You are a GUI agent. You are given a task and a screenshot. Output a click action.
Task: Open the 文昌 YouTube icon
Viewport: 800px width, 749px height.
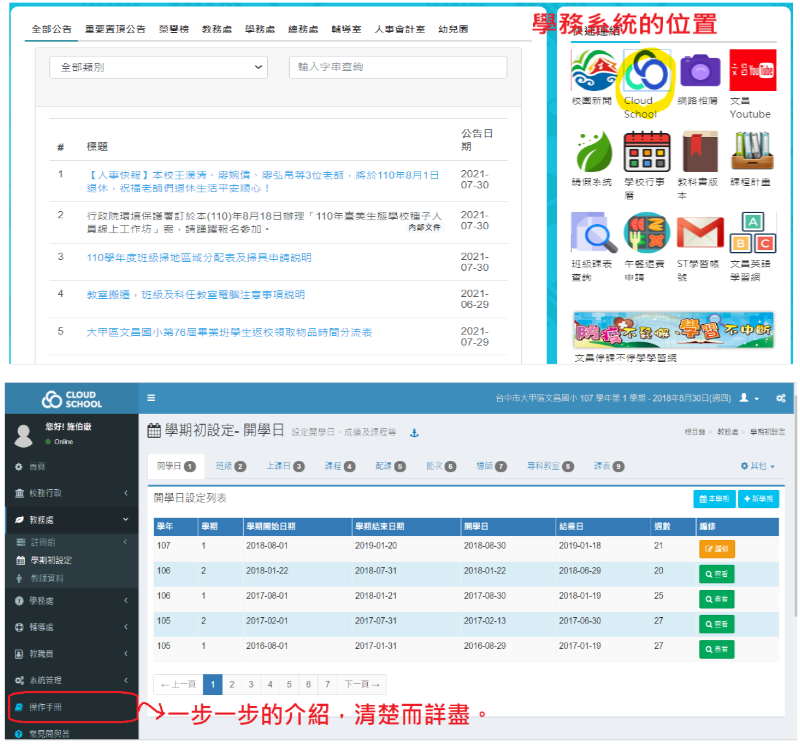coord(752,71)
